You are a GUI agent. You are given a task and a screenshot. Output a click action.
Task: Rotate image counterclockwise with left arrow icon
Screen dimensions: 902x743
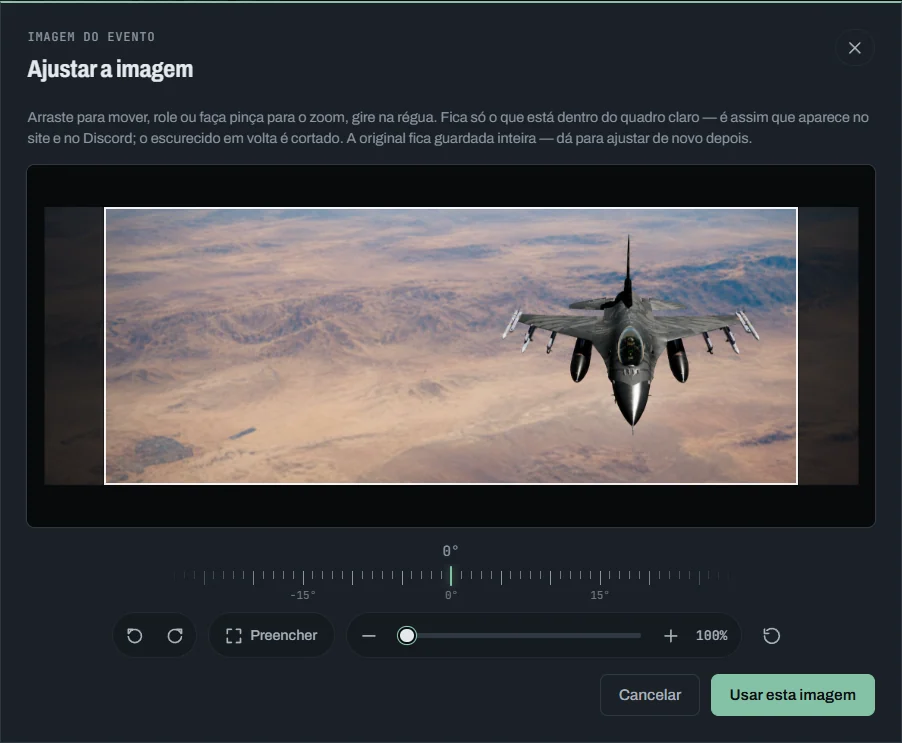click(x=135, y=635)
